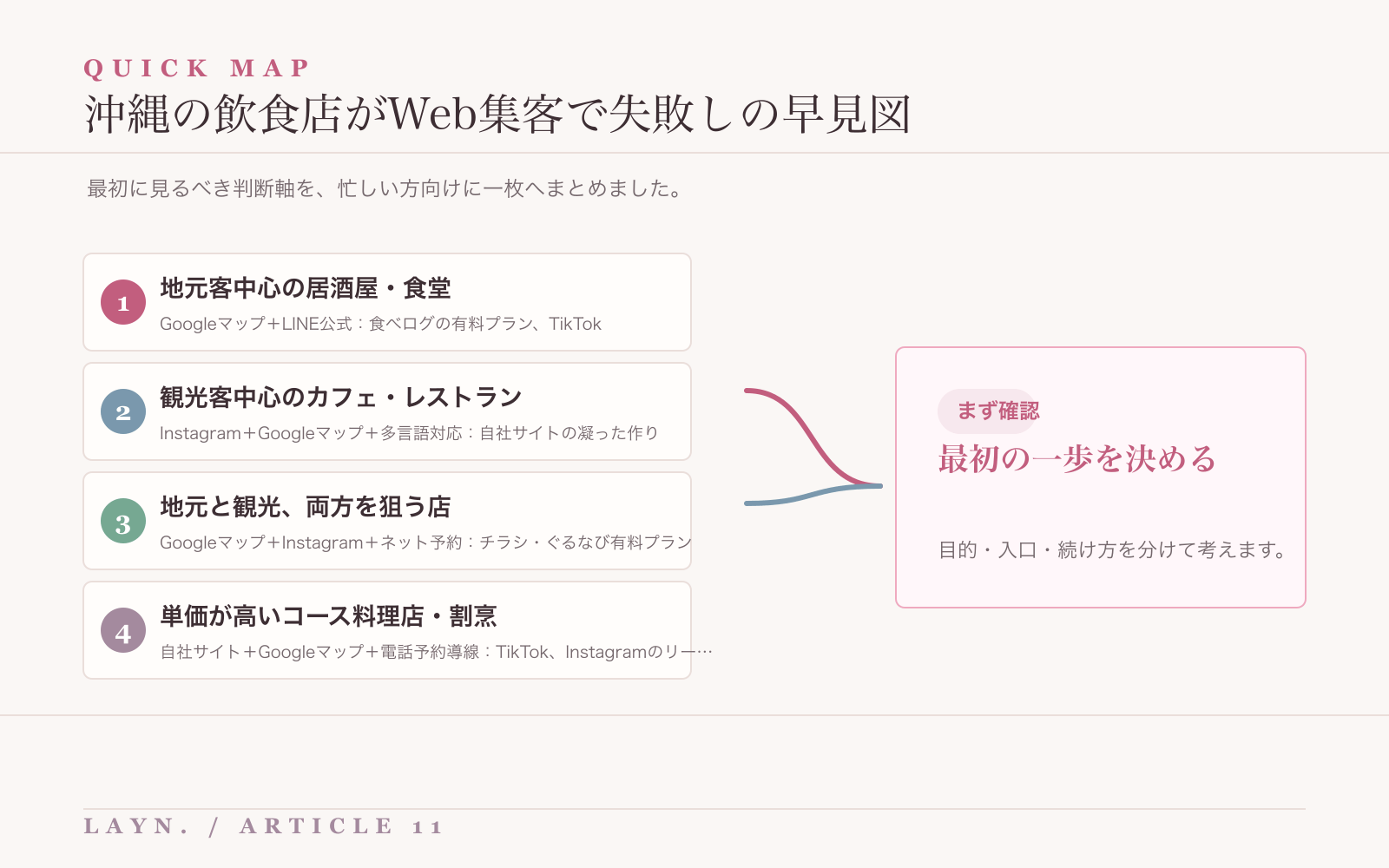Select the 地元客中心の居酒屋・食堂 heading
This screenshot has height=868, width=1389.
(306, 288)
